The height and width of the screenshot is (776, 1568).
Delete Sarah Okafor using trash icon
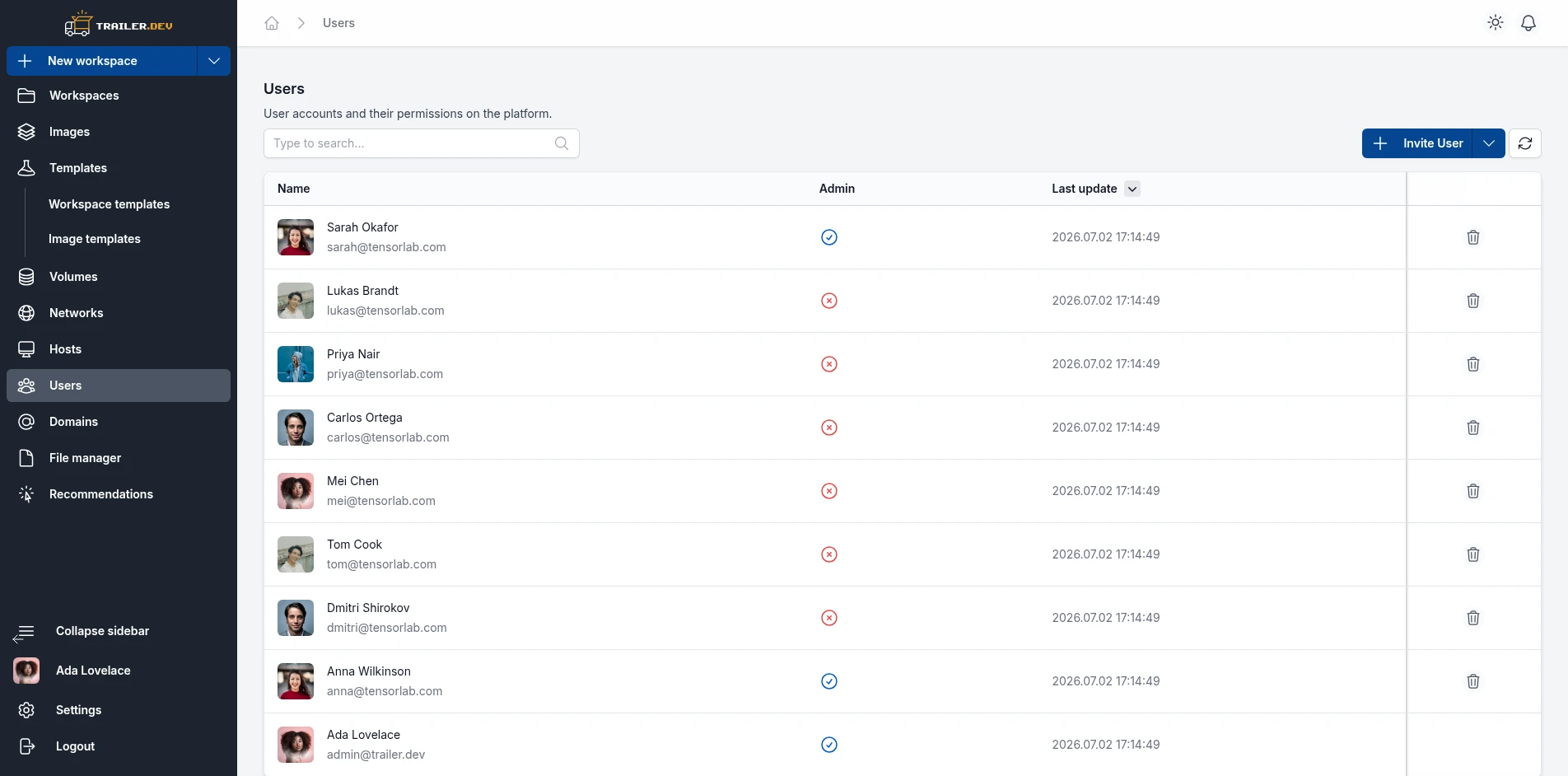(x=1473, y=237)
